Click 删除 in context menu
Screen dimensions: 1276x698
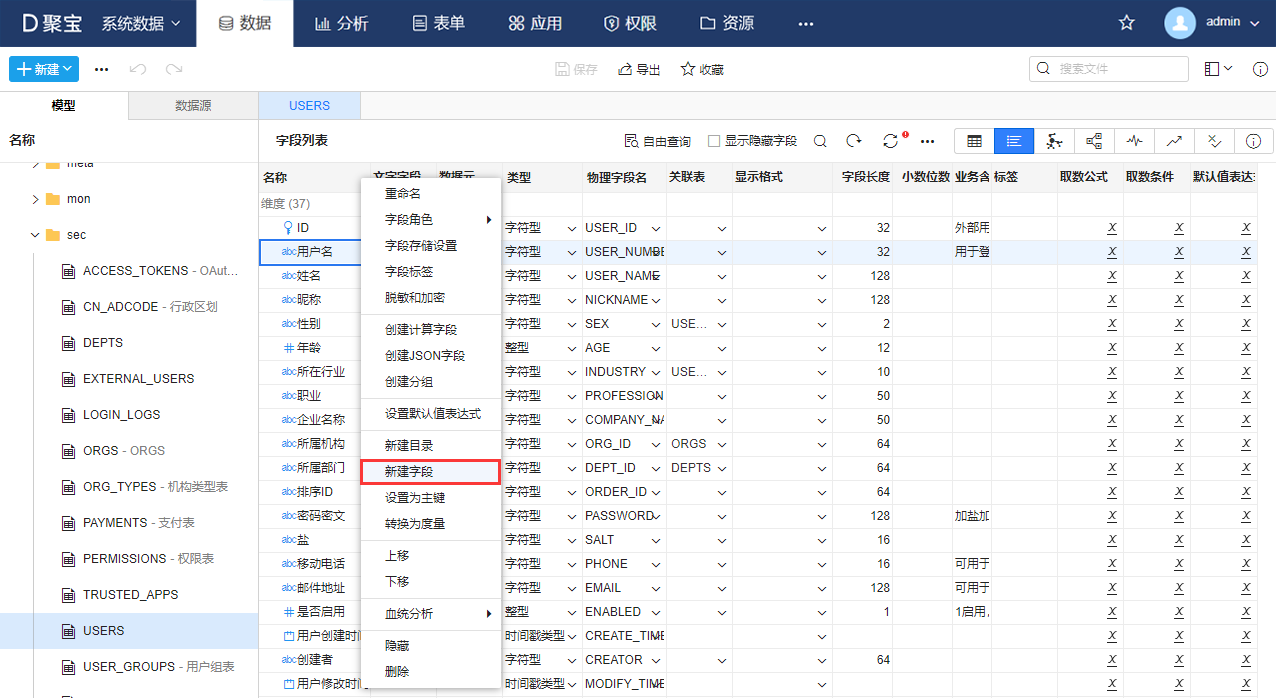pyautogui.click(x=430, y=671)
